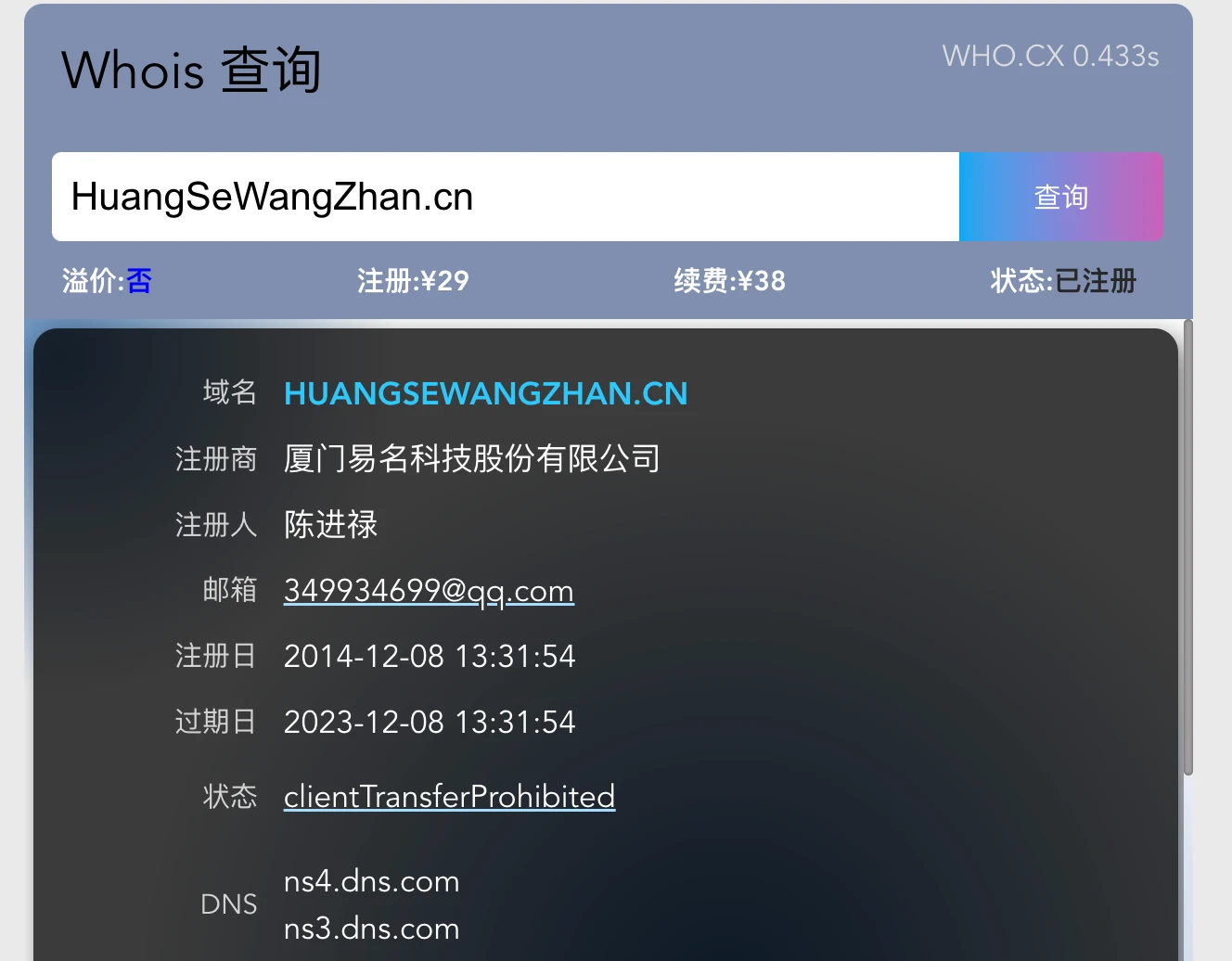Click the 域名 field label

229,392
